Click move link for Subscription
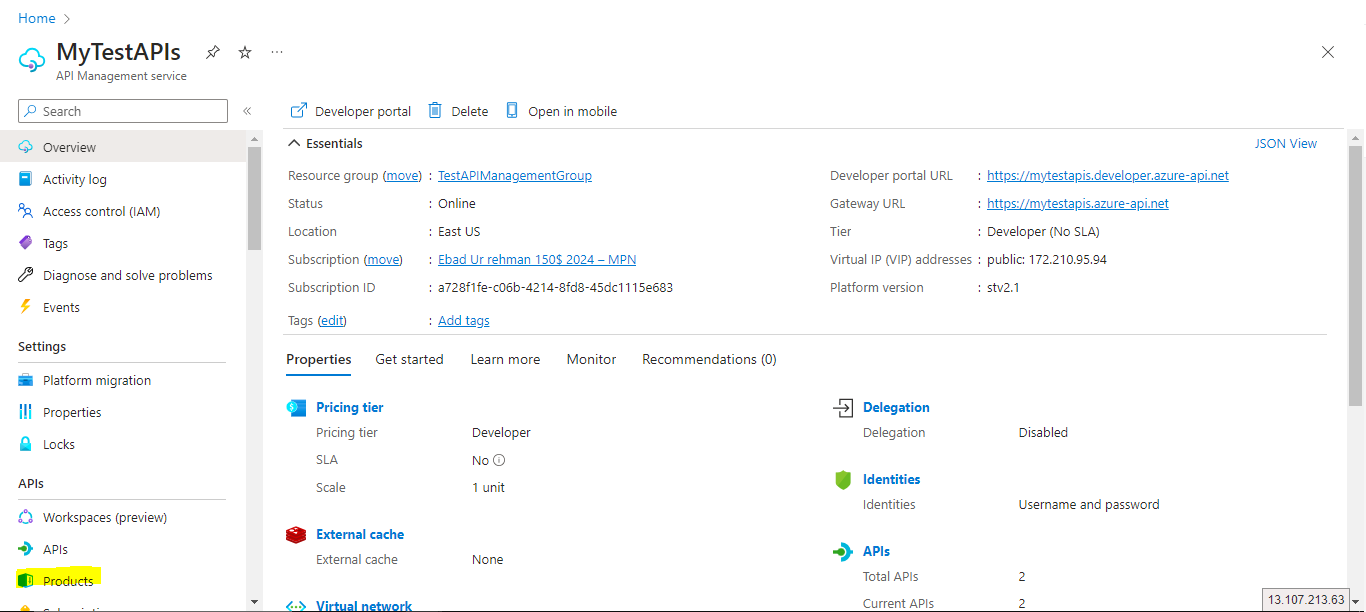This screenshot has width=1366, height=612. click(382, 259)
